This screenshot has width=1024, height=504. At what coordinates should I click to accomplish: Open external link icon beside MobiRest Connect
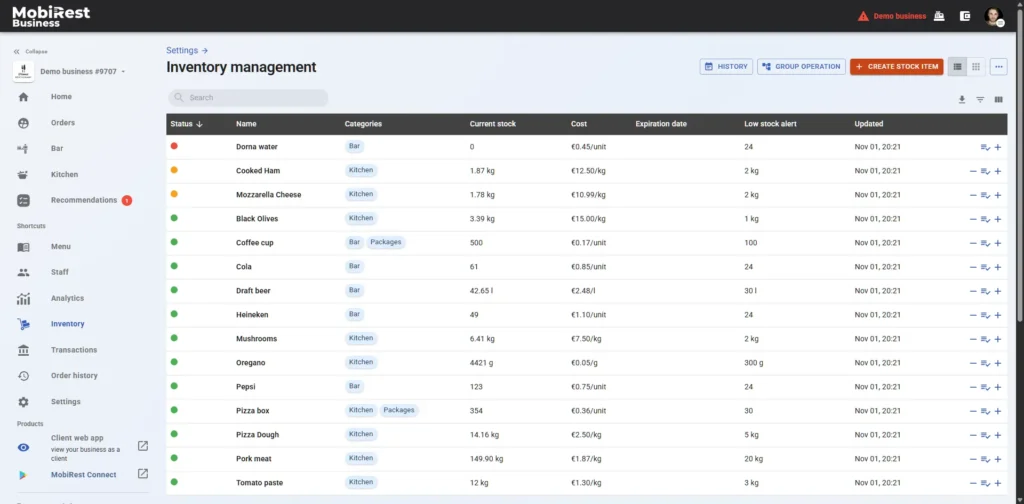142,474
